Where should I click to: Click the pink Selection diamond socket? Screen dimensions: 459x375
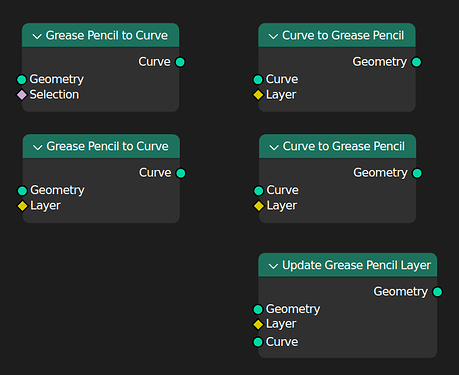[x=22, y=95]
